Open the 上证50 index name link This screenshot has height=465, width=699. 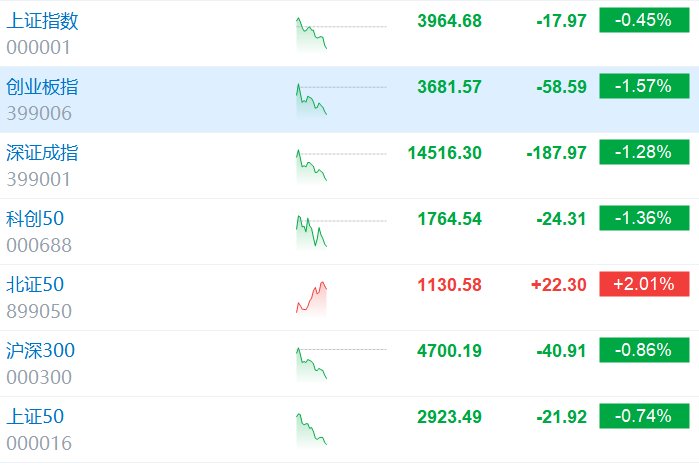[35, 416]
